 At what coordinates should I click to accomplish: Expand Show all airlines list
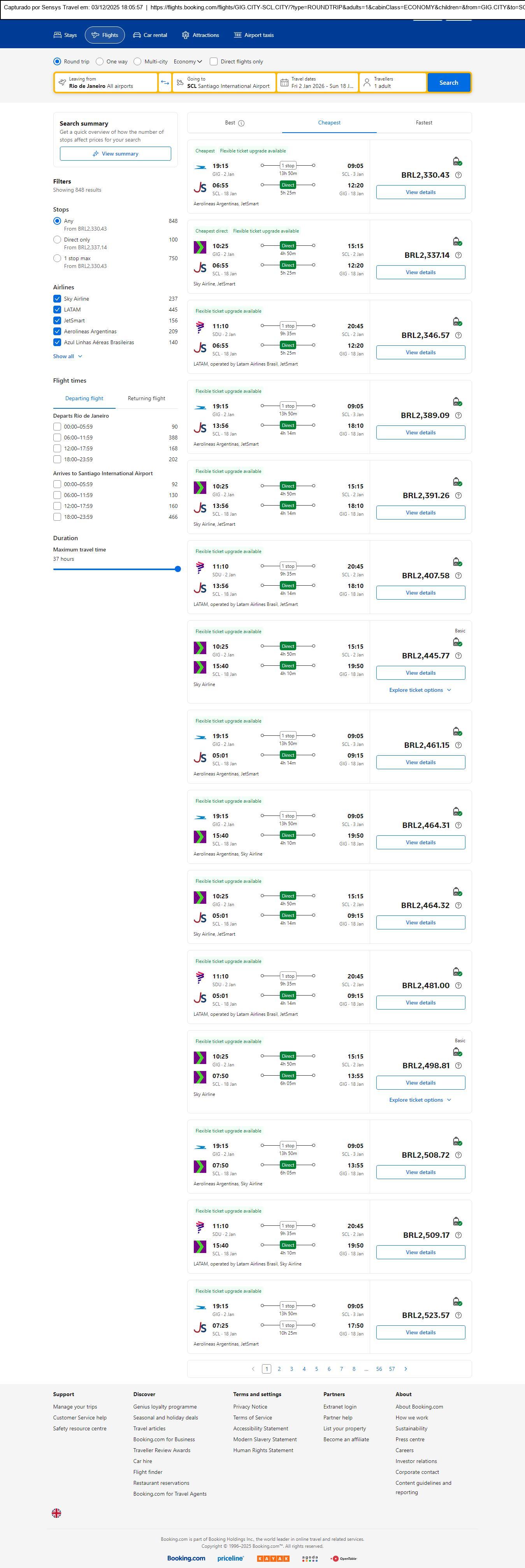tap(68, 357)
